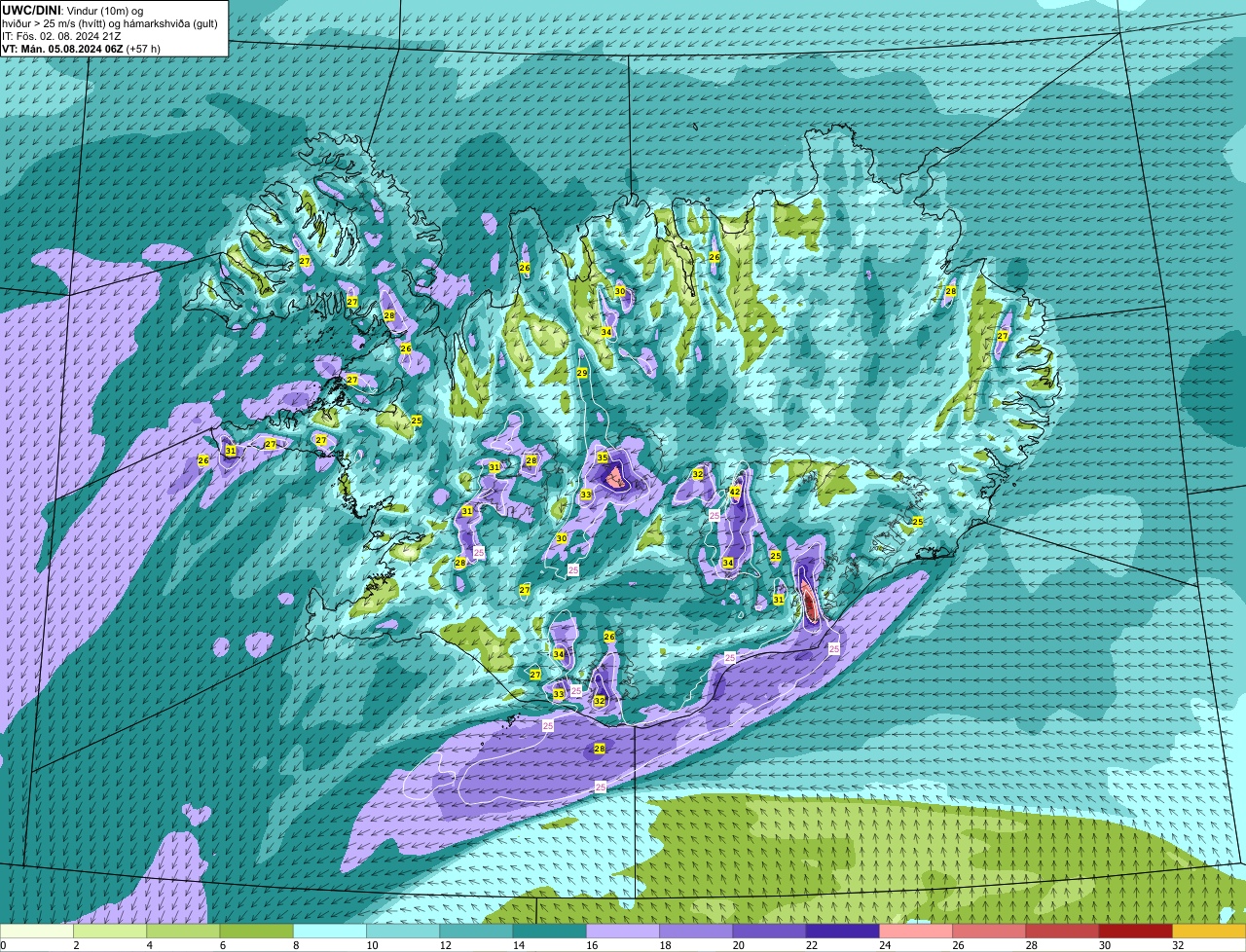Click the legend scale number "4"

click(148, 945)
